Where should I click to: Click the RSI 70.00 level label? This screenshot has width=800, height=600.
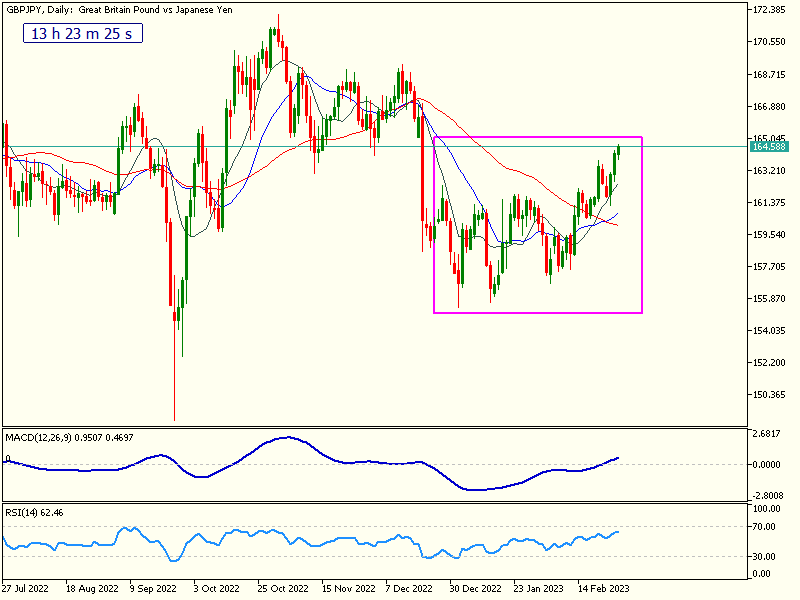point(765,526)
